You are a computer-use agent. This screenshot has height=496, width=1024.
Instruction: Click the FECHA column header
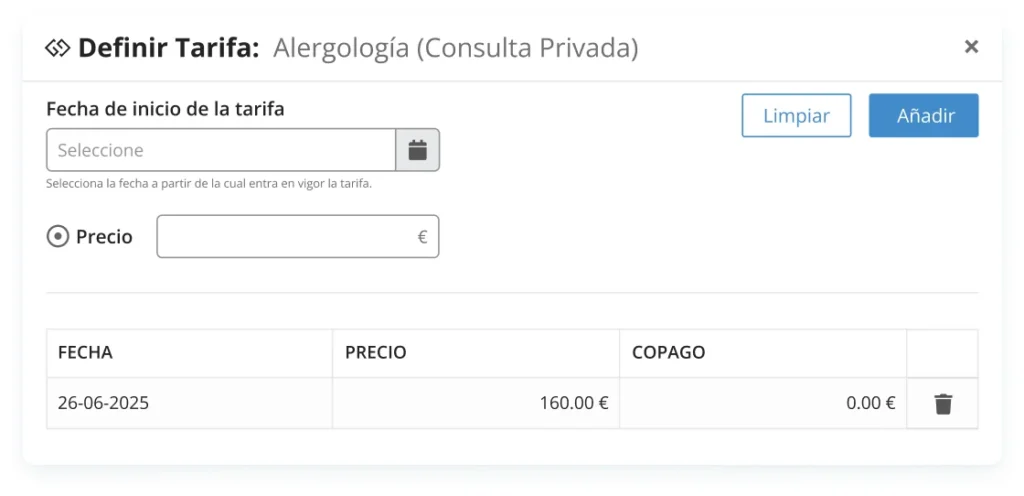[x=86, y=353]
